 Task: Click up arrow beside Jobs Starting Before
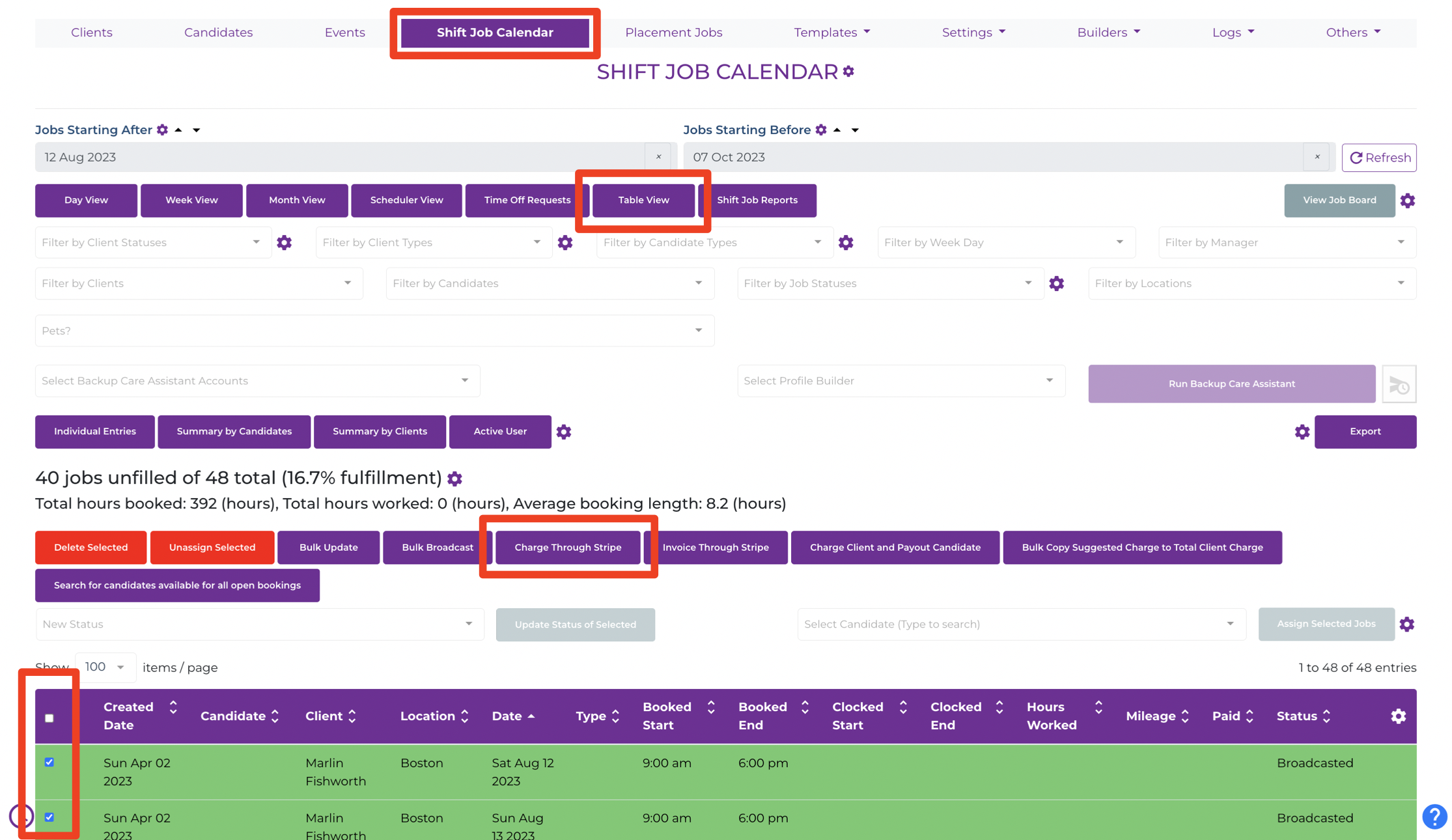pyautogui.click(x=837, y=130)
